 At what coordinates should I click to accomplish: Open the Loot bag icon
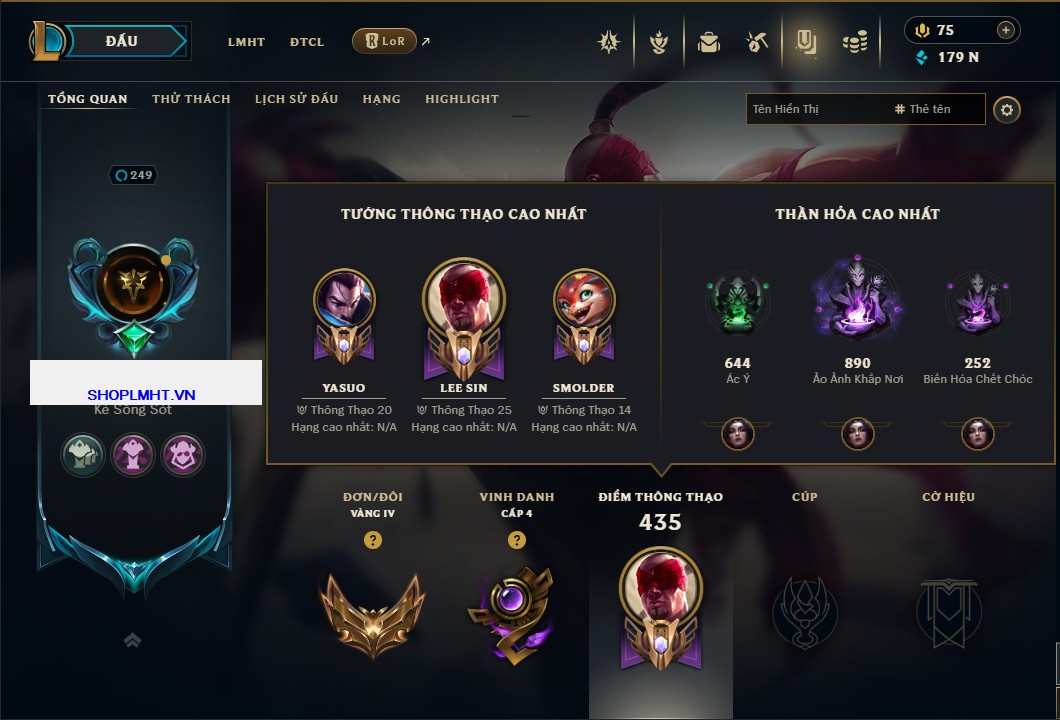click(708, 43)
